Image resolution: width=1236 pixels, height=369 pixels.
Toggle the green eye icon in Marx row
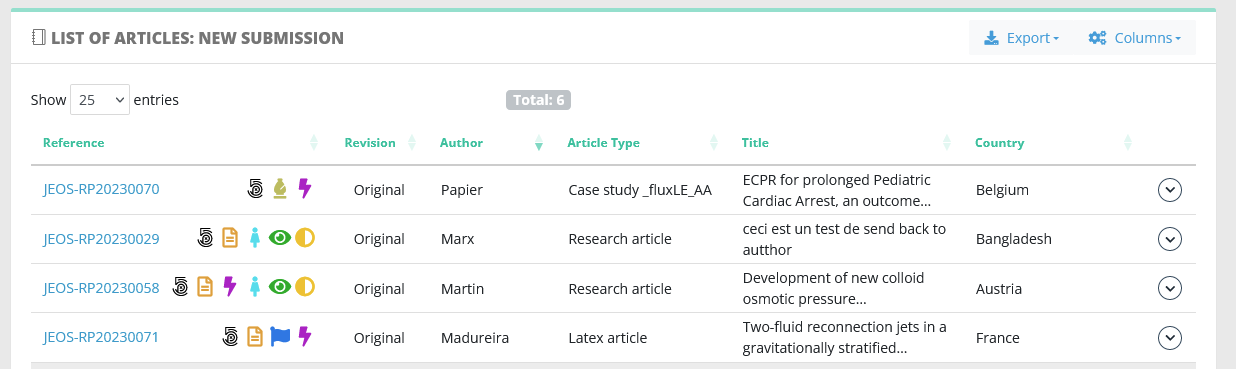pyautogui.click(x=280, y=238)
